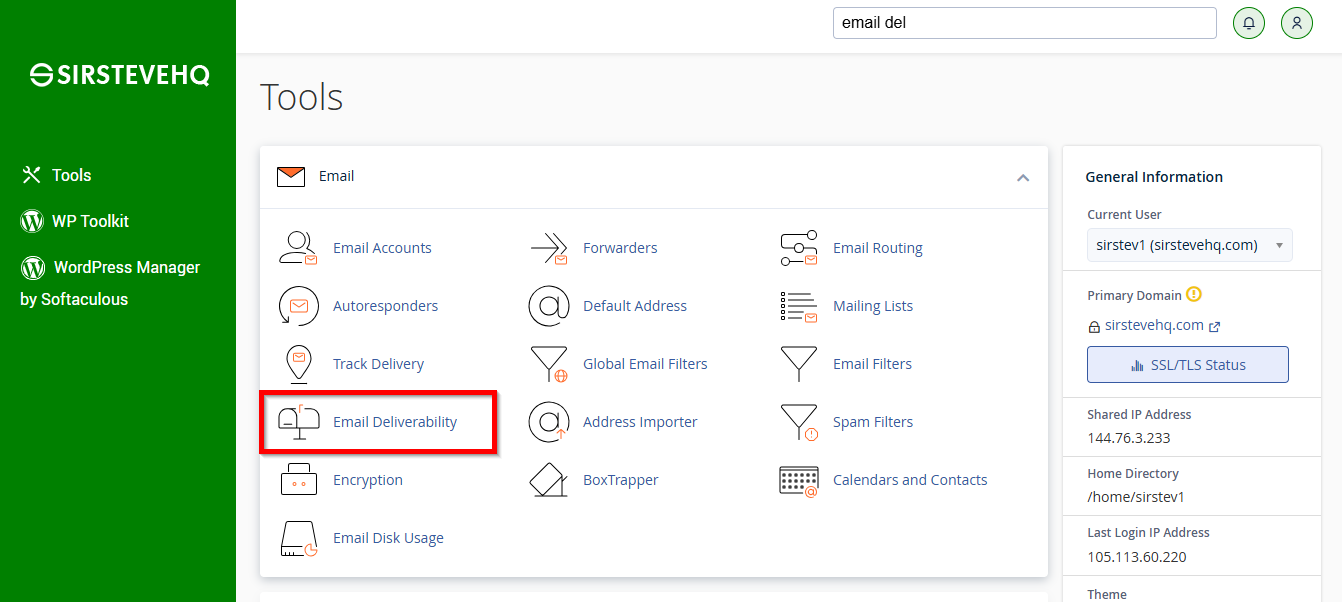Image resolution: width=1342 pixels, height=602 pixels.
Task: Open the Forwarders link
Action: point(620,248)
